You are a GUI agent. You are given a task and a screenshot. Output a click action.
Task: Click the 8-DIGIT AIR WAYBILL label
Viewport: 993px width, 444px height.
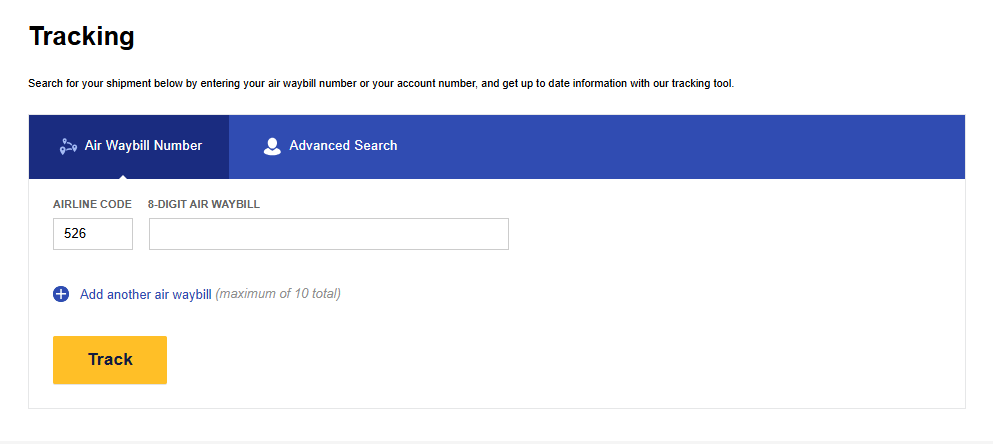[203, 204]
